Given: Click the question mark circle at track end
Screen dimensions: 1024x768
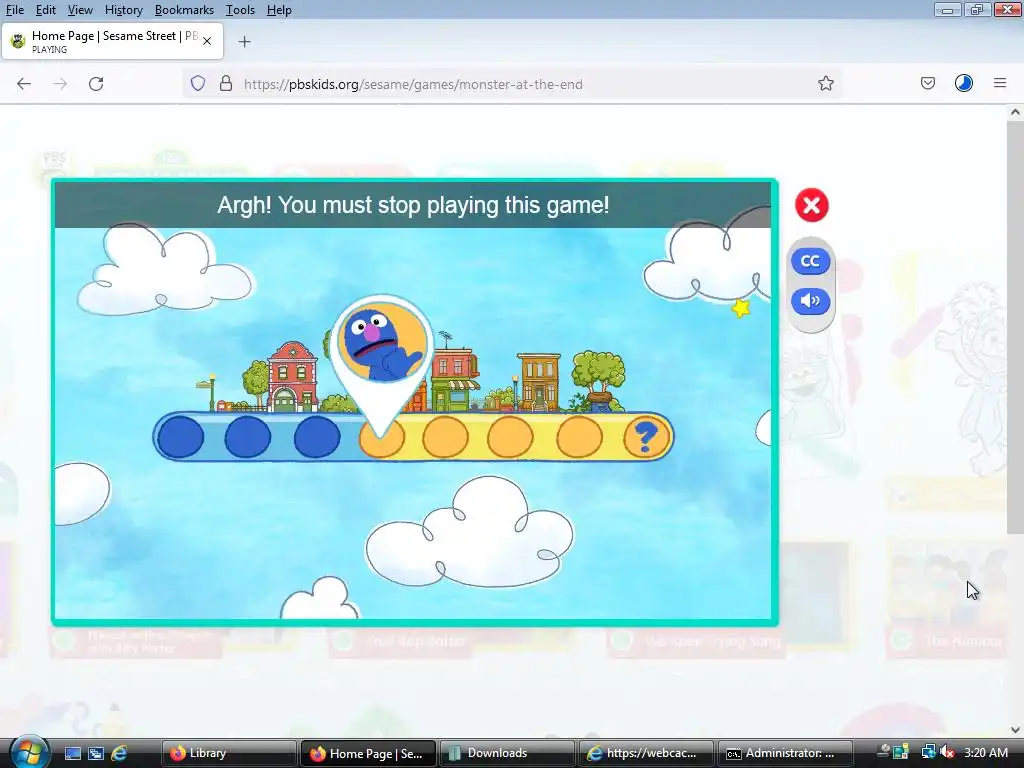Looking at the screenshot, I should [645, 437].
